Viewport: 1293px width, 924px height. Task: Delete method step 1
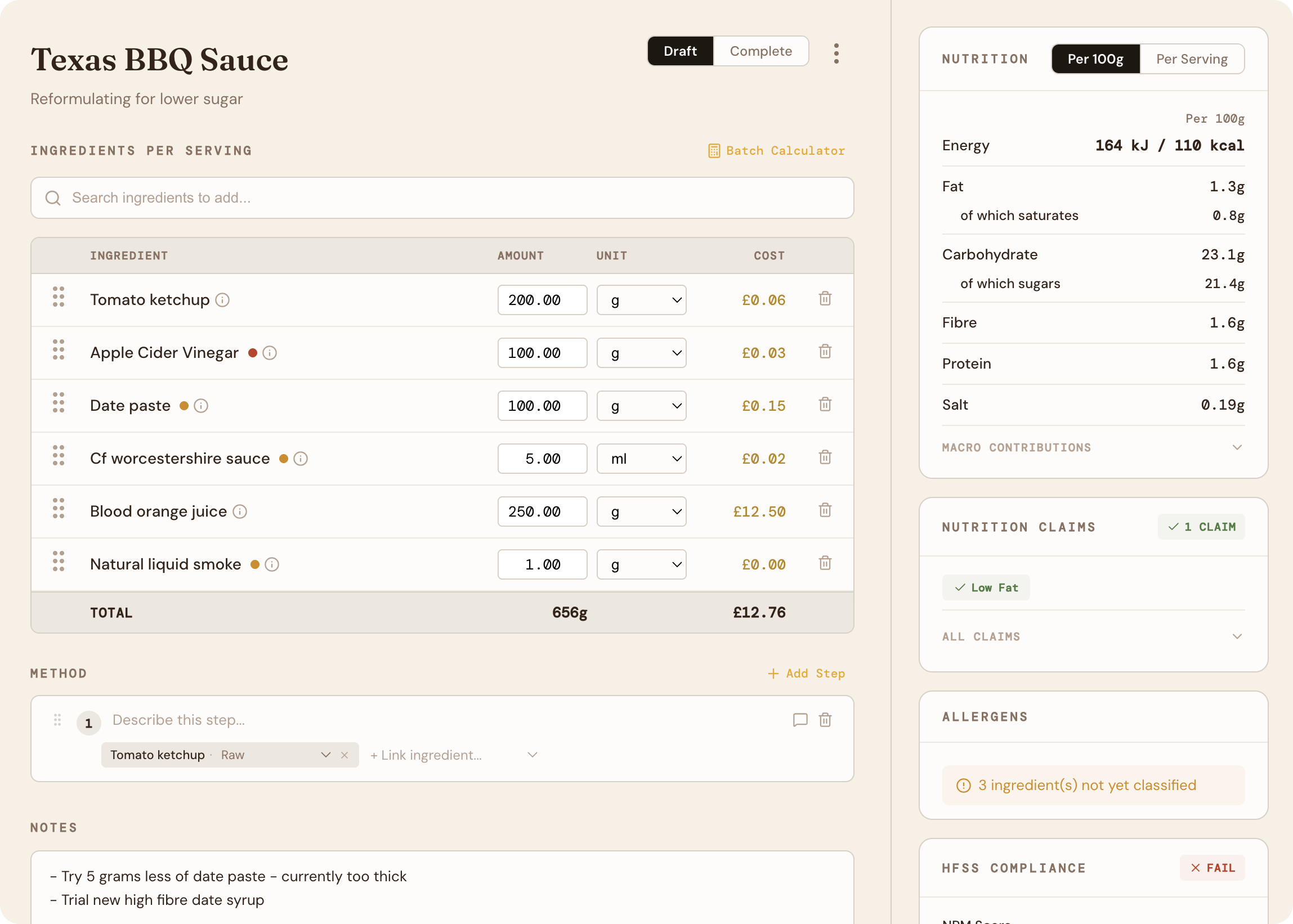[x=826, y=720]
